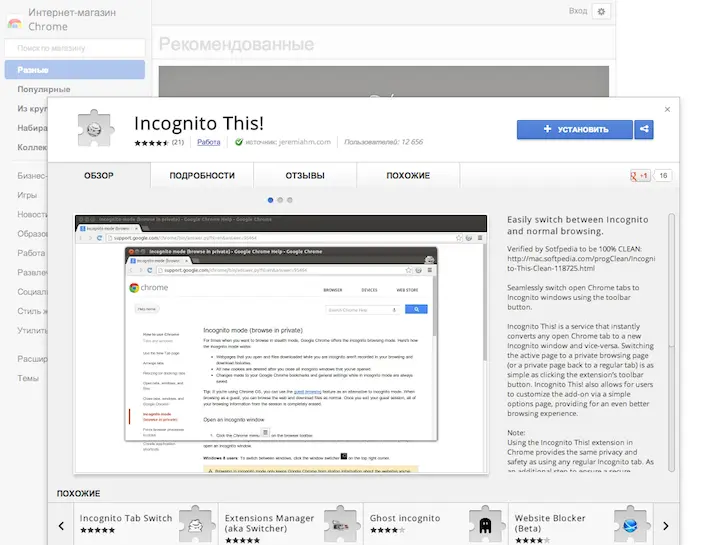The image size is (720, 545).
Task: Click the Incognito Tab Switch extension icon
Action: (196, 524)
